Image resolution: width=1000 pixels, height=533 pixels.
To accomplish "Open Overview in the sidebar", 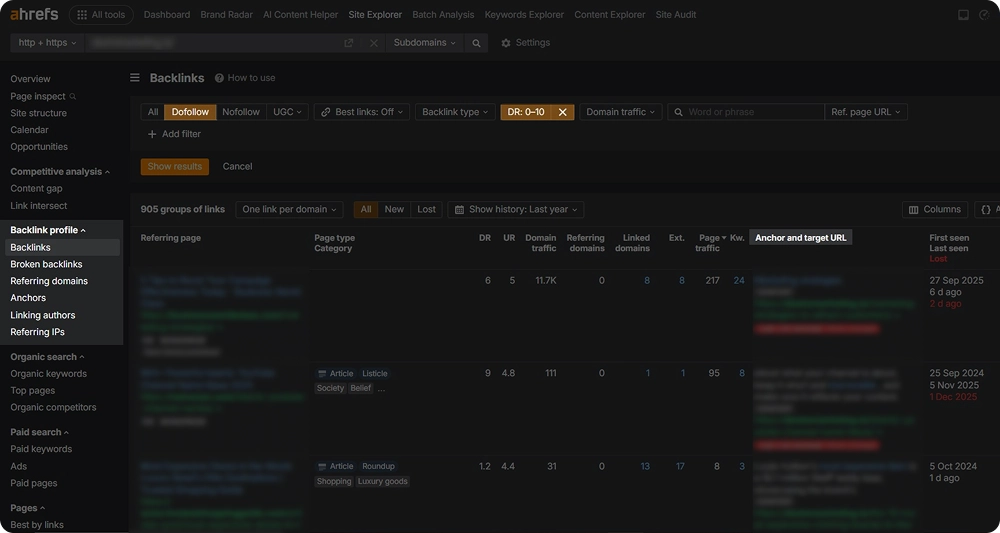I will click(x=30, y=79).
